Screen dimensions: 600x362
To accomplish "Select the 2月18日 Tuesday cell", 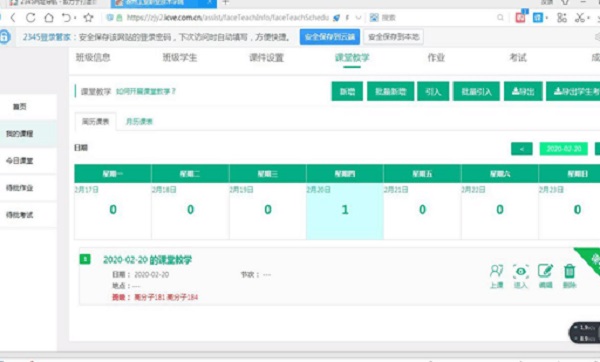I will 190,211.
